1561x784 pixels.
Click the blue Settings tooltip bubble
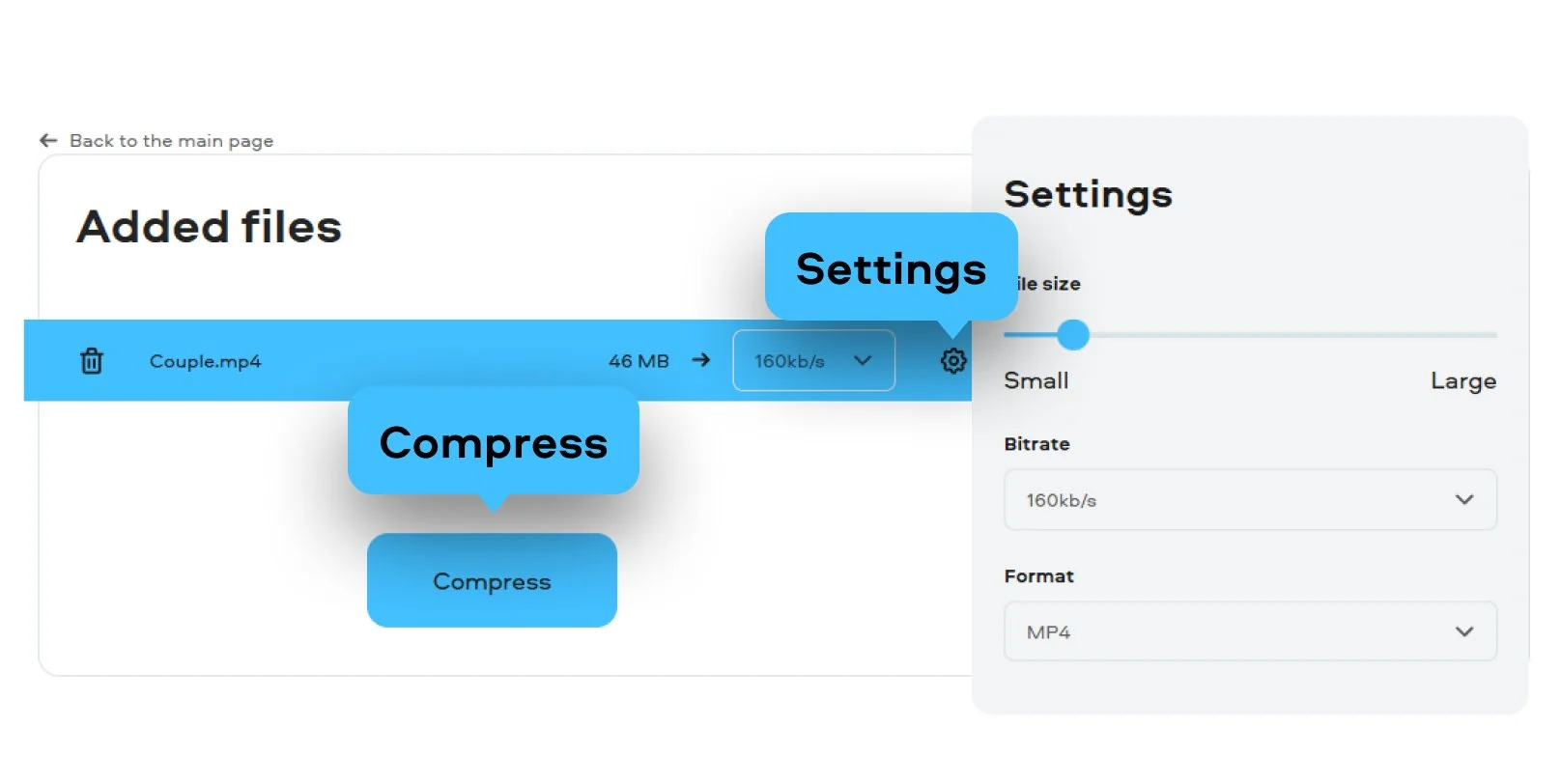[x=891, y=268]
